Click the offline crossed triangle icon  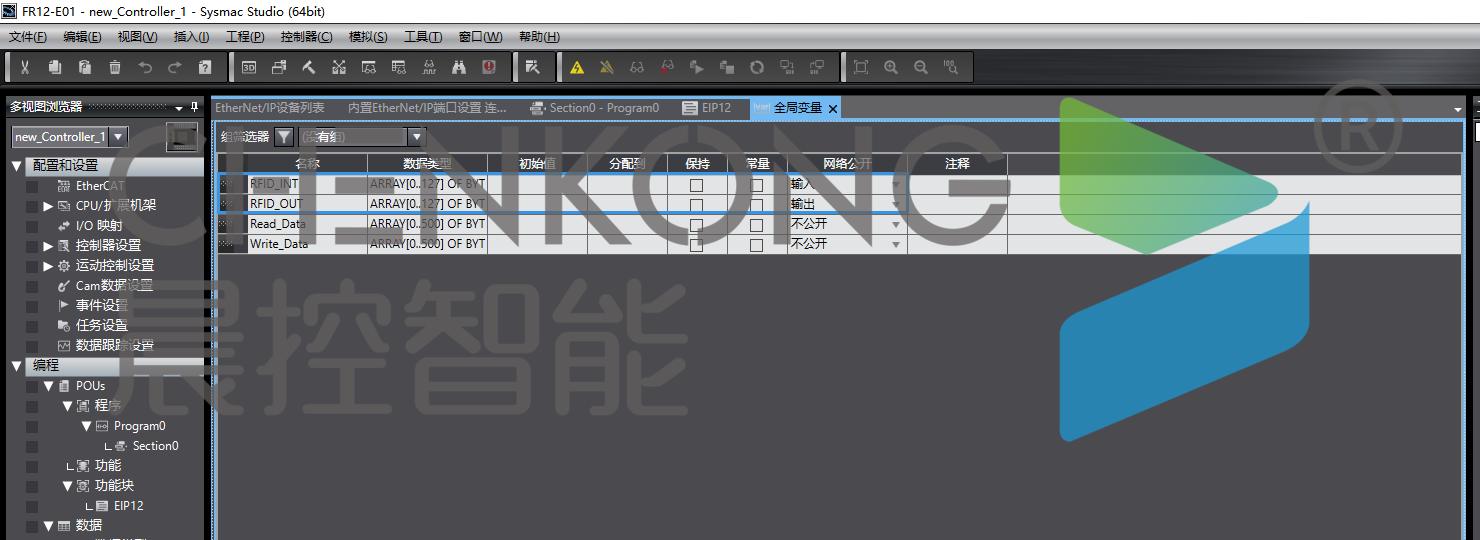607,67
